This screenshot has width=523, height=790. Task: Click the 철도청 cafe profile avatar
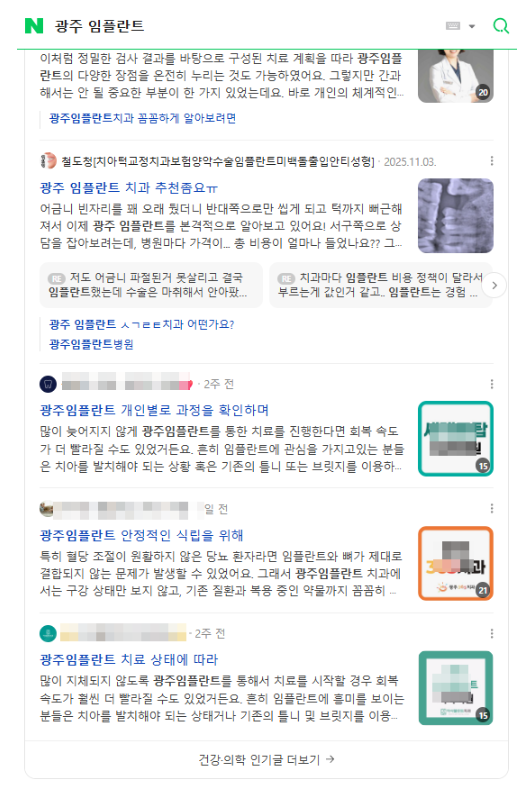[x=48, y=161]
